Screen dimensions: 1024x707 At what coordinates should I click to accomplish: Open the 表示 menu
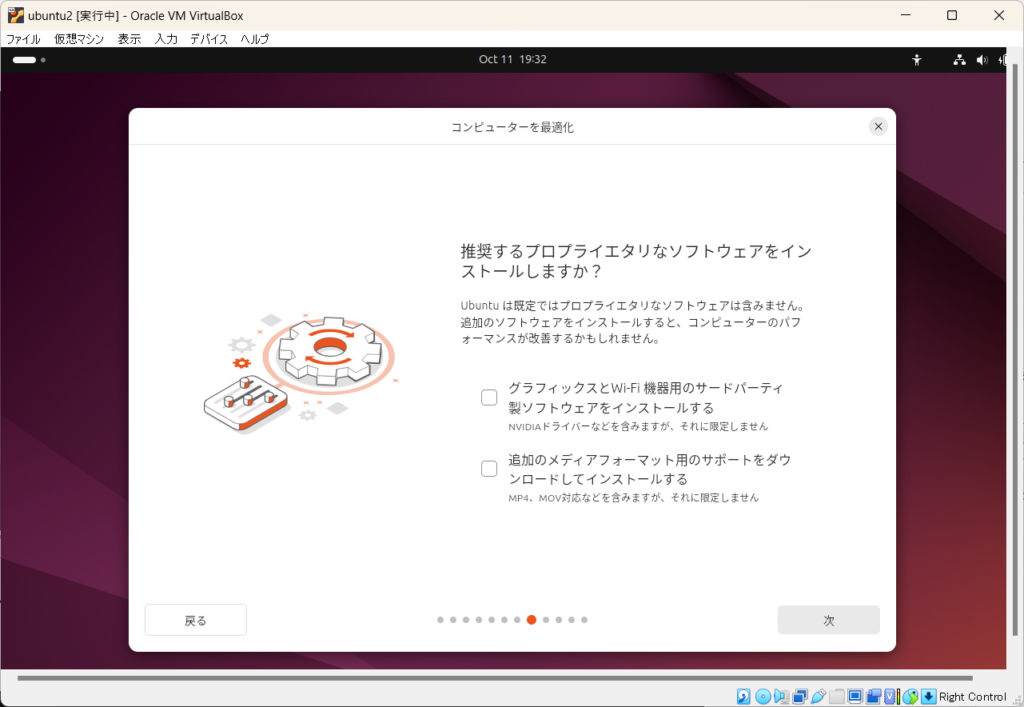click(x=129, y=39)
